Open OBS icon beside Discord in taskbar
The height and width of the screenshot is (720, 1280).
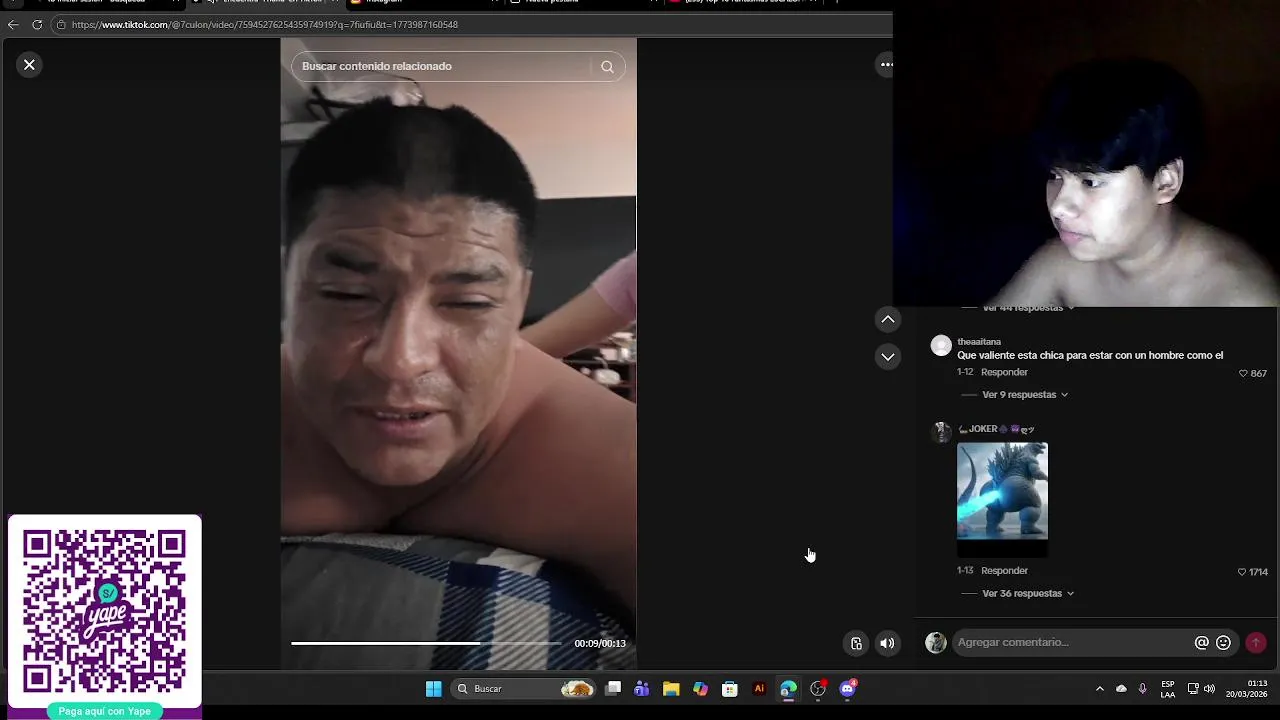click(x=818, y=689)
